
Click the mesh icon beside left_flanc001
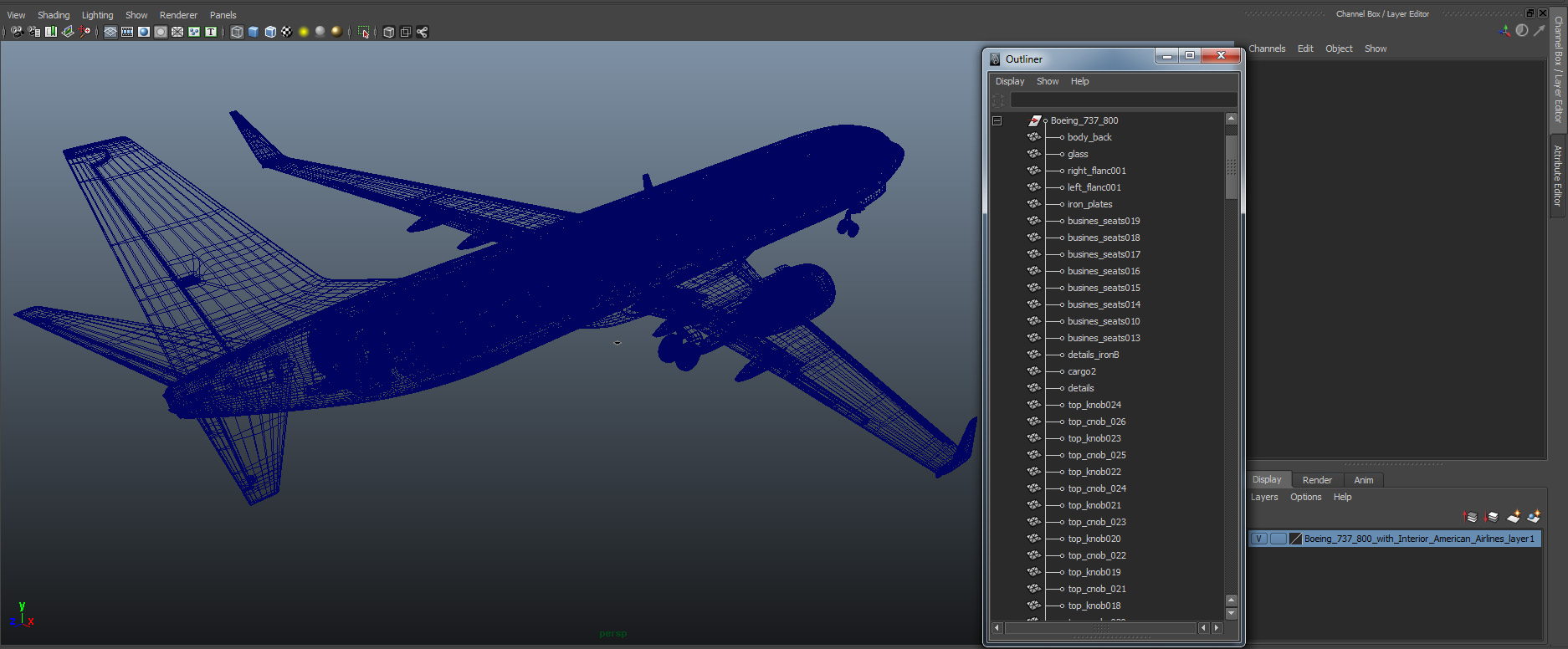click(1034, 187)
